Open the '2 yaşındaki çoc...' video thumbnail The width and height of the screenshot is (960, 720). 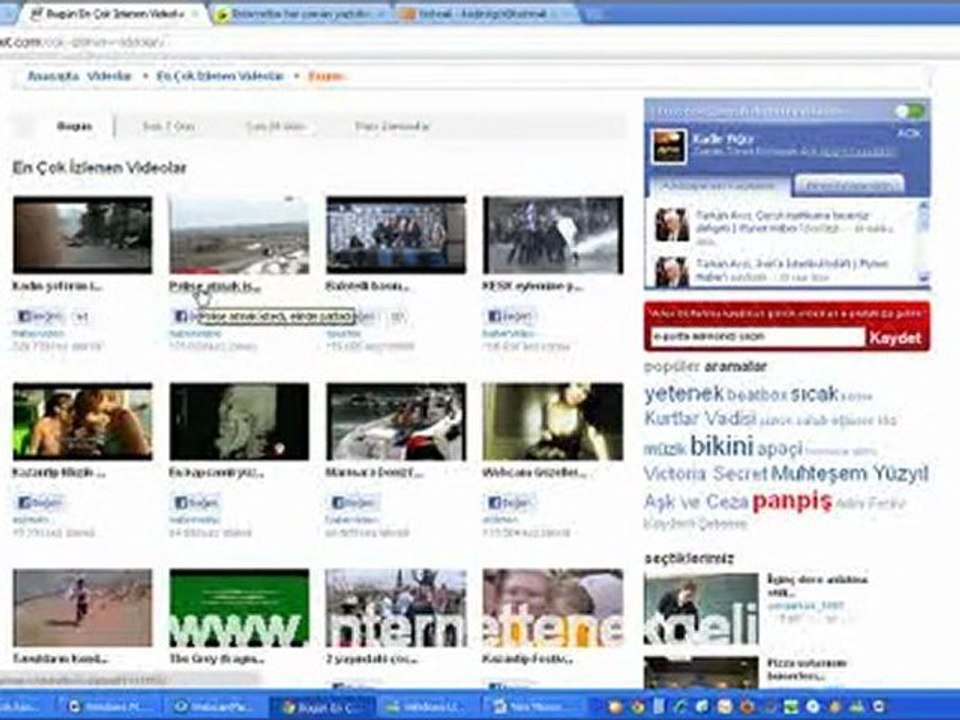coord(396,607)
